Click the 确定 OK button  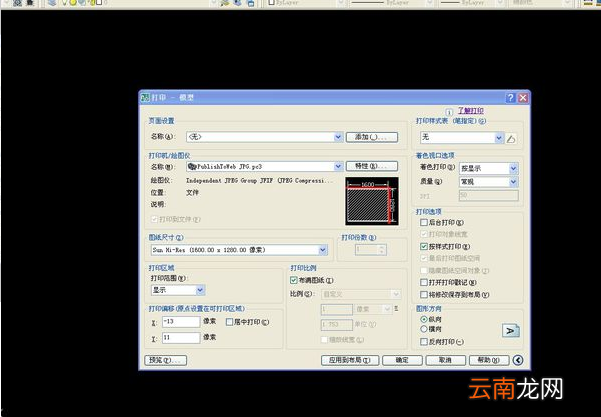pyautogui.click(x=402, y=360)
